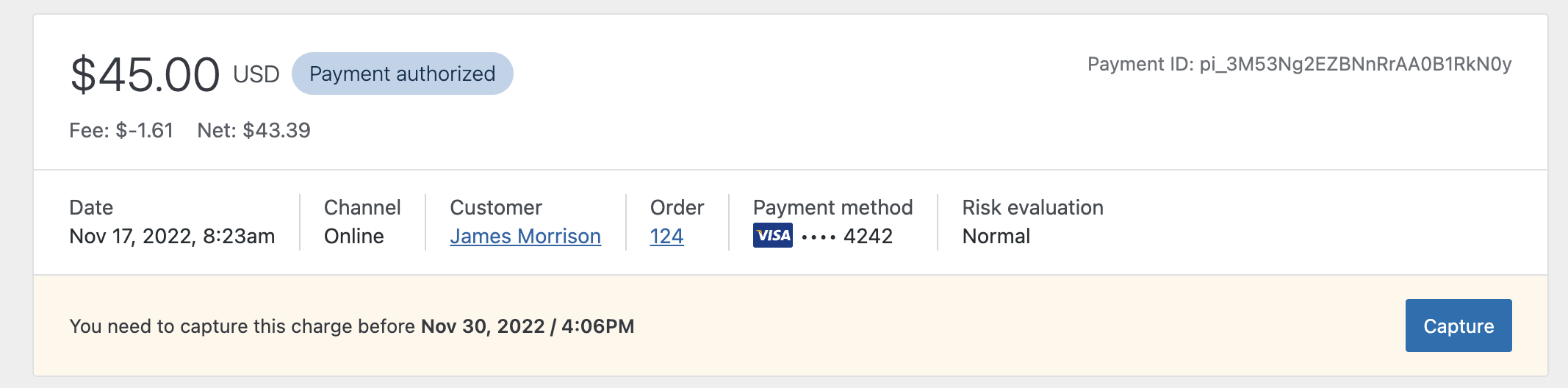This screenshot has width=1568, height=388.
Task: Click the Customer column label
Action: (496, 207)
